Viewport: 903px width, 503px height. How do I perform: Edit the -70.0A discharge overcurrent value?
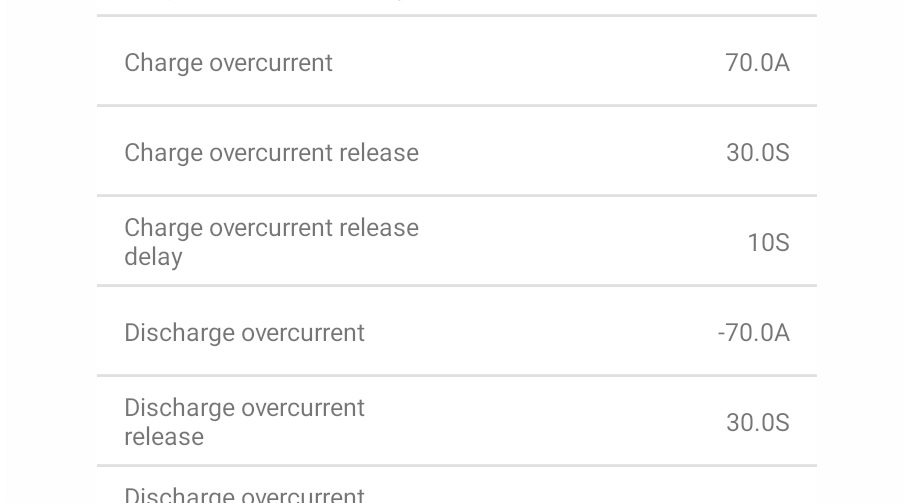(x=753, y=333)
